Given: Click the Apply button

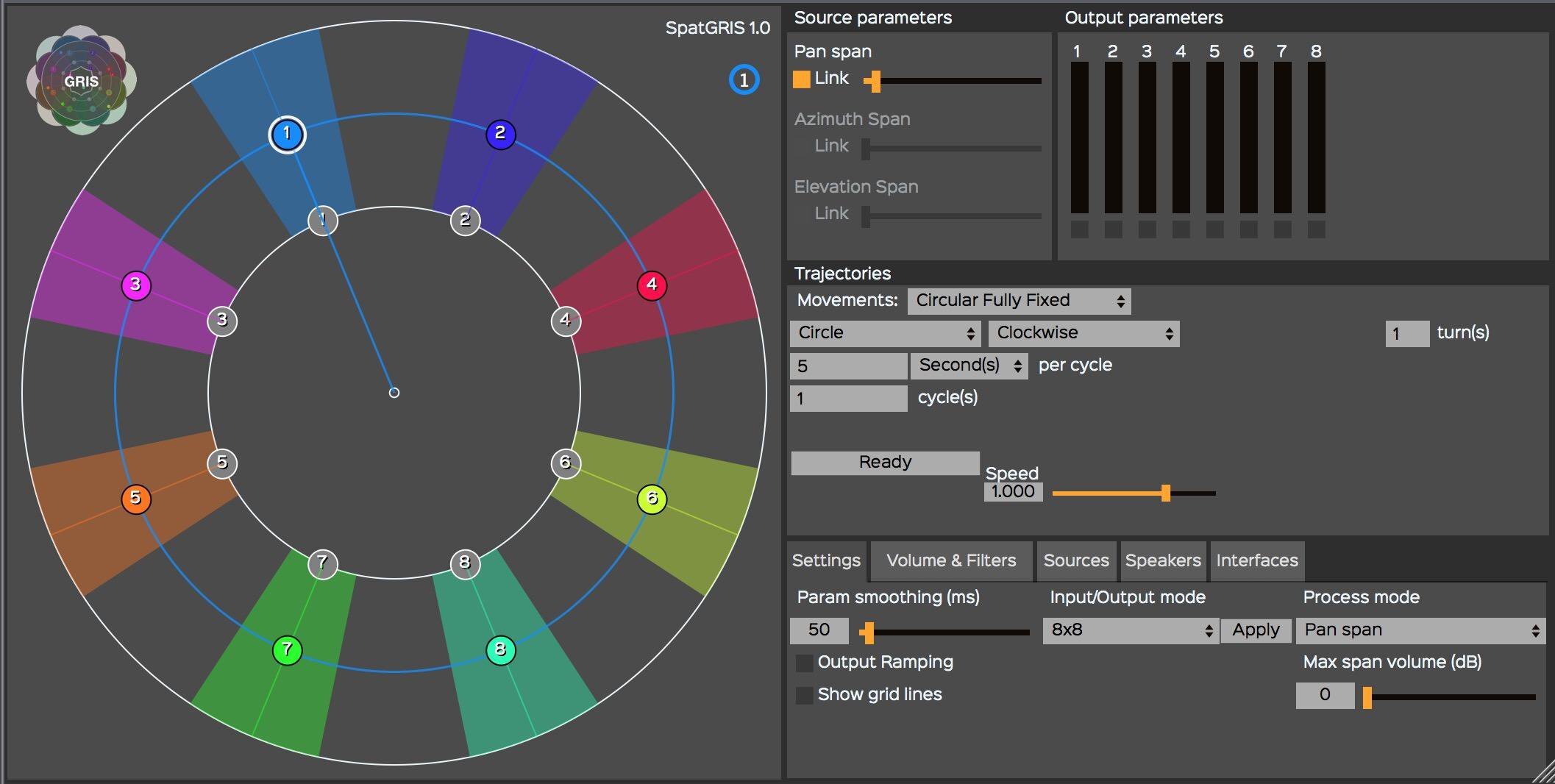Looking at the screenshot, I should 1256,630.
